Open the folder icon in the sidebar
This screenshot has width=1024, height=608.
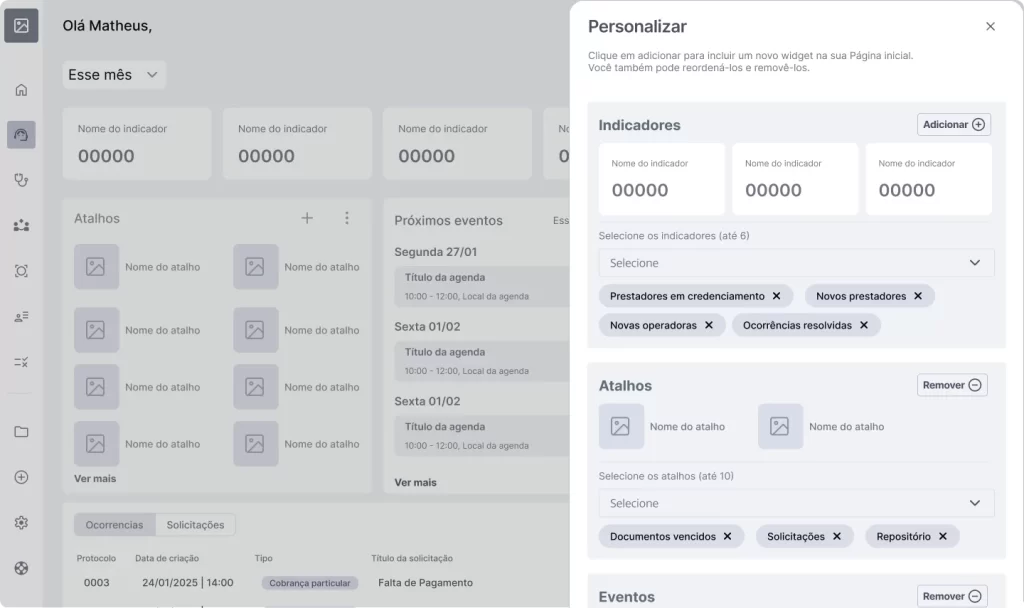coord(21,432)
